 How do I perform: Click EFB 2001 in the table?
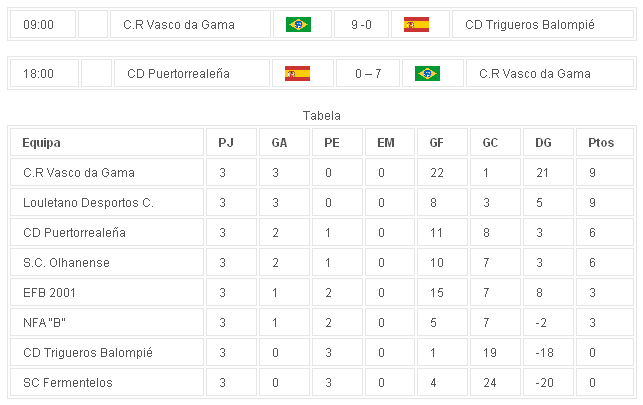click(50, 293)
